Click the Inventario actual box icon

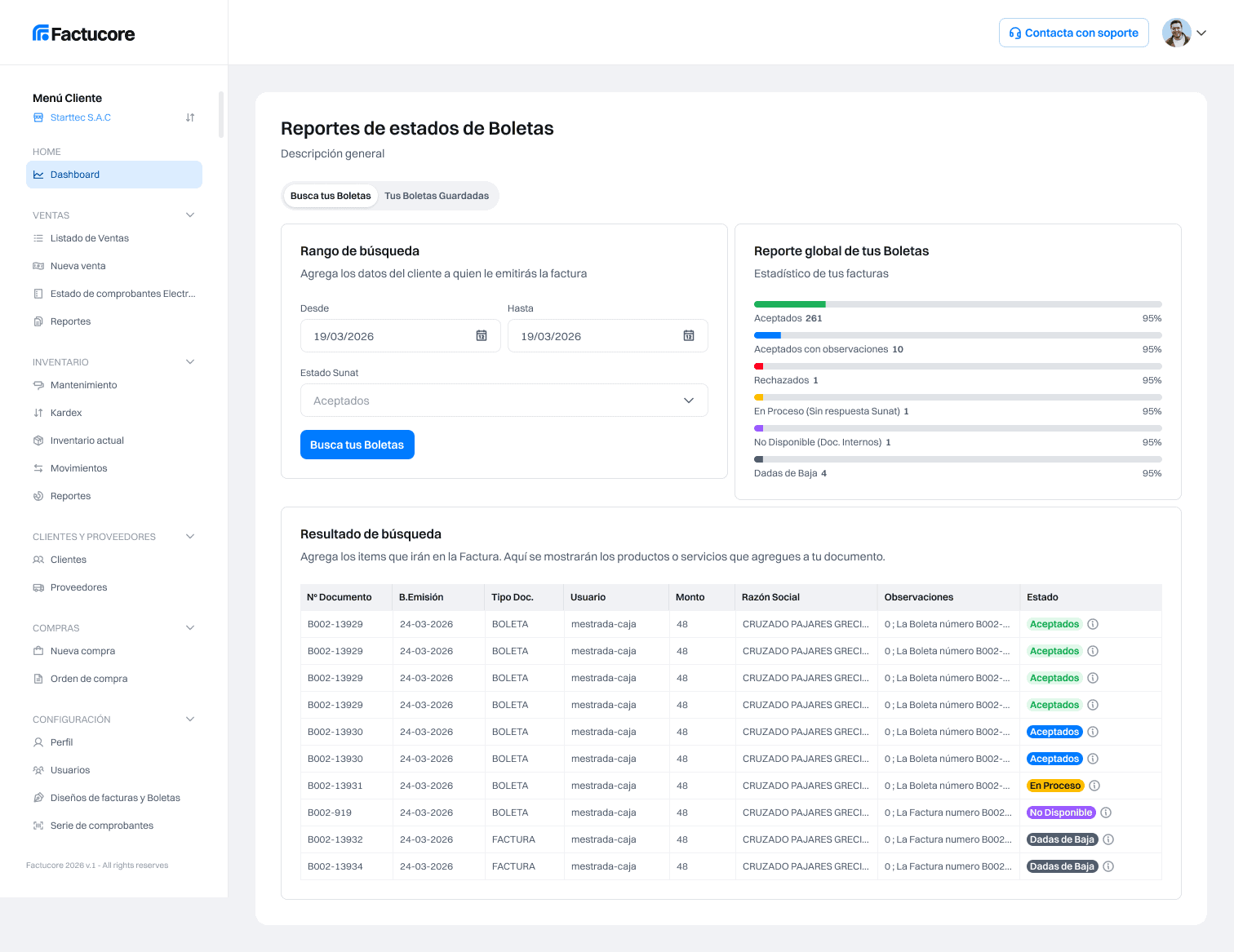click(38, 441)
